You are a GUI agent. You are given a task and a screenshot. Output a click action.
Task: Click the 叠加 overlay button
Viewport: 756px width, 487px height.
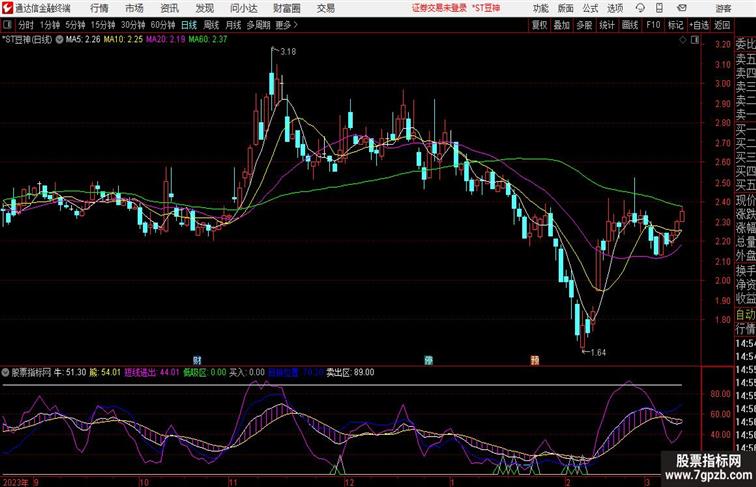pyautogui.click(x=561, y=25)
